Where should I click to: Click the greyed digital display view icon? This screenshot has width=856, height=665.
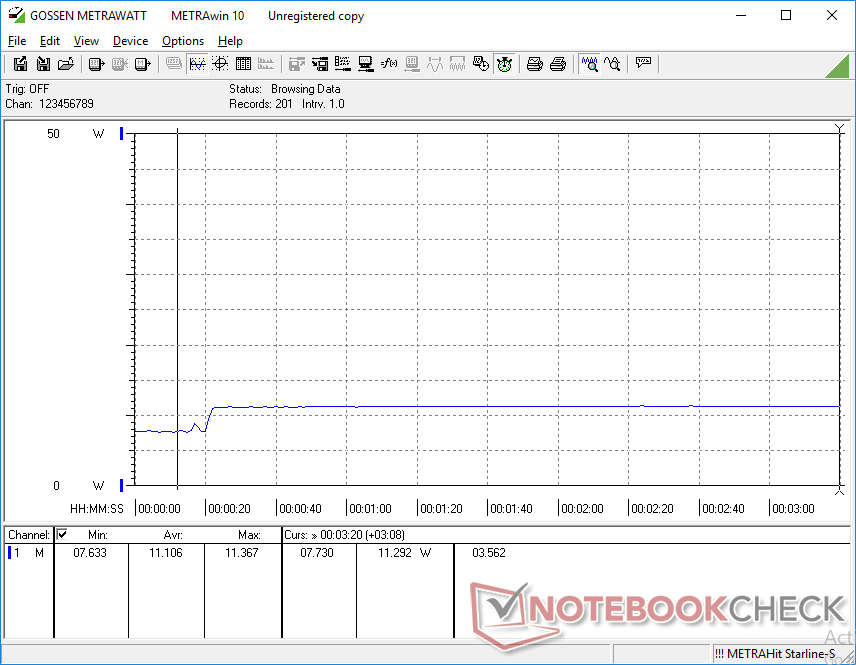click(174, 64)
